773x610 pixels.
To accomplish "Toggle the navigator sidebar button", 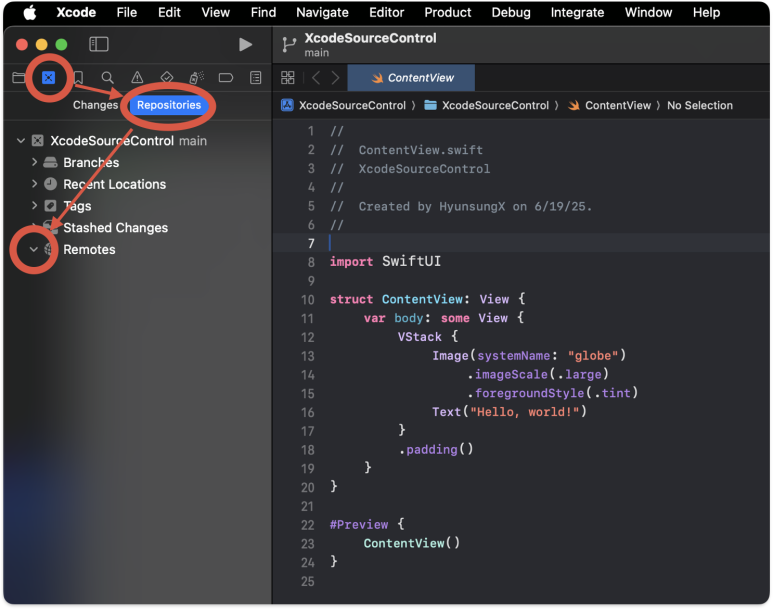I will coord(99,44).
